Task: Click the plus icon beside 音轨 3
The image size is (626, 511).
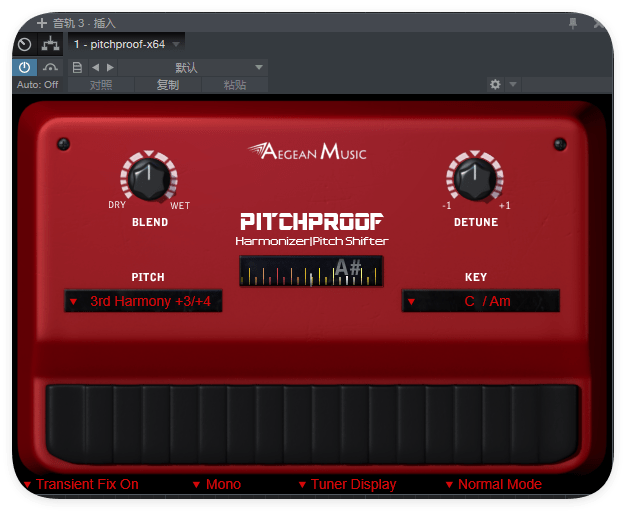Action: [42, 23]
